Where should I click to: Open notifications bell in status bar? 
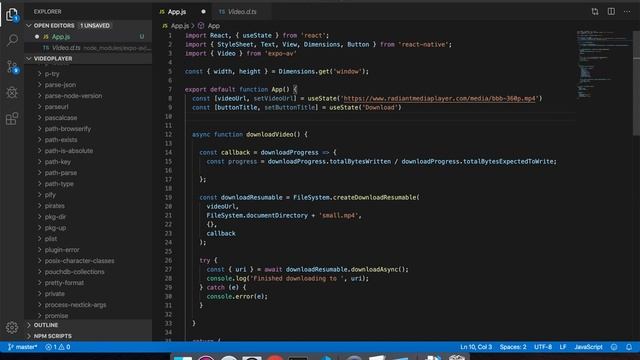[629, 347]
